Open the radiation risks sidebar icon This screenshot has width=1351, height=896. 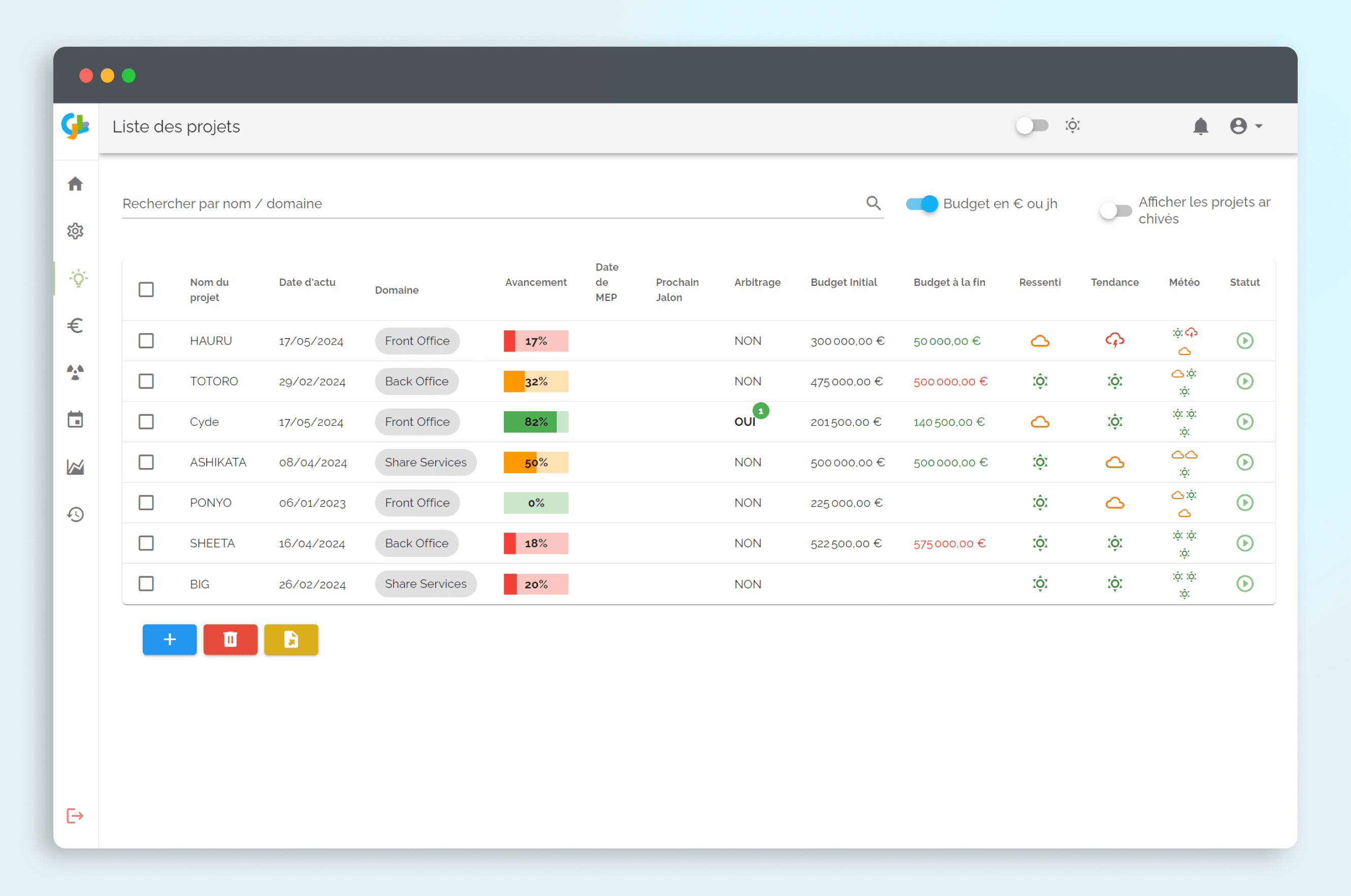75,373
